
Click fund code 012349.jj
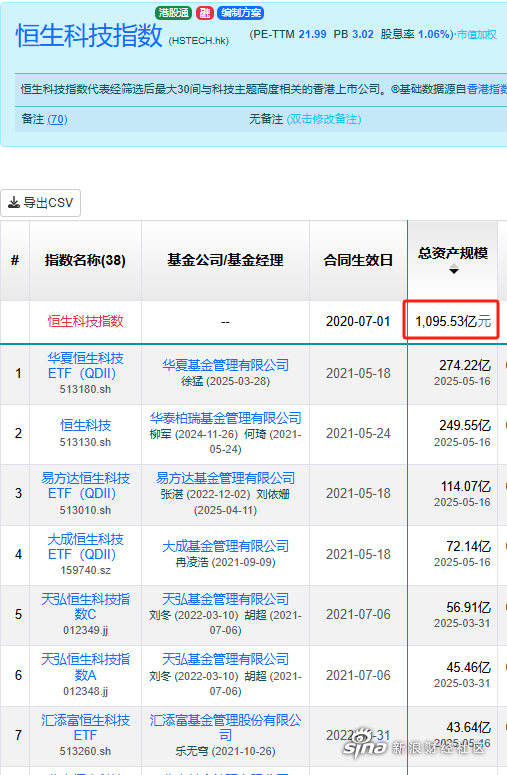pyautogui.click(x=85, y=631)
